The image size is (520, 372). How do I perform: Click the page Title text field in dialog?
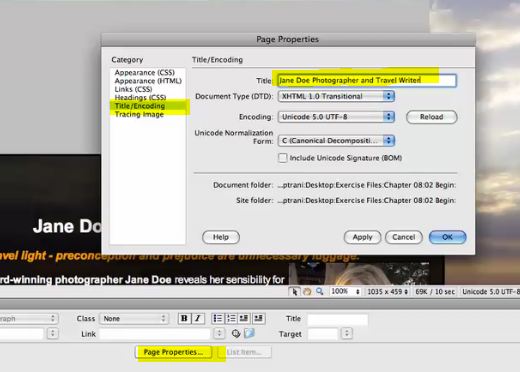tap(367, 80)
